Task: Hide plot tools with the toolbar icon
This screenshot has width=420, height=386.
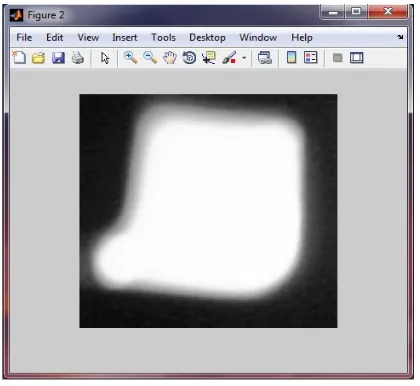Action: tap(338, 58)
